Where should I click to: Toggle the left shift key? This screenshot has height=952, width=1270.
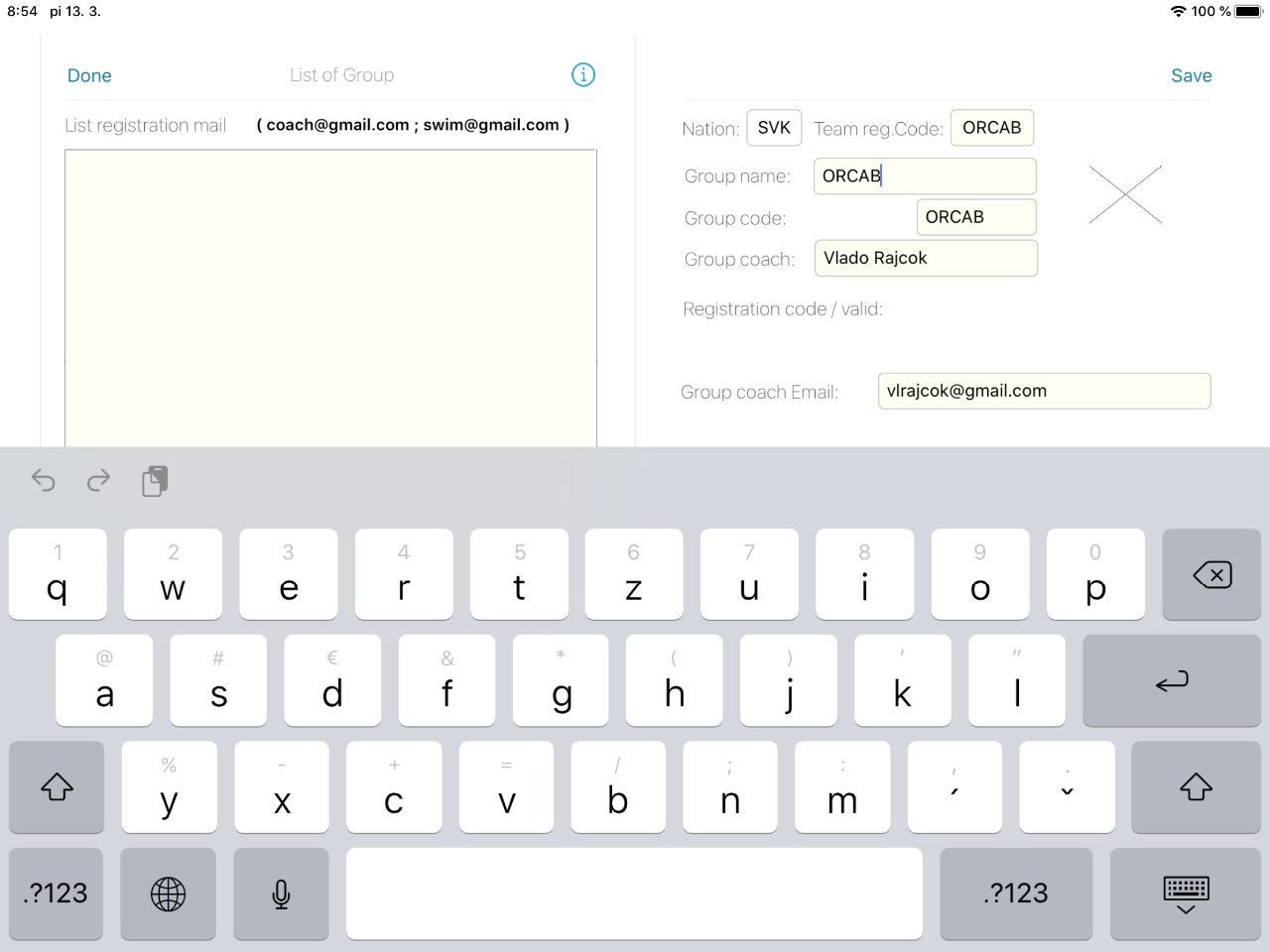[x=57, y=787]
